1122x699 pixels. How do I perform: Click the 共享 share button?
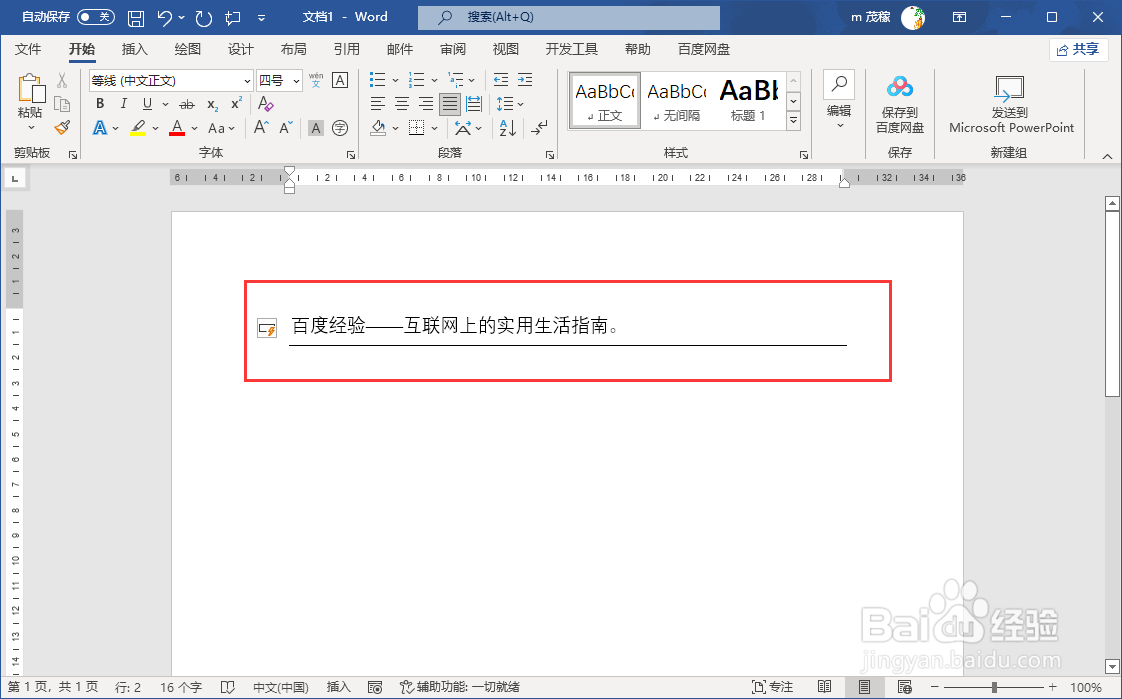pos(1078,49)
